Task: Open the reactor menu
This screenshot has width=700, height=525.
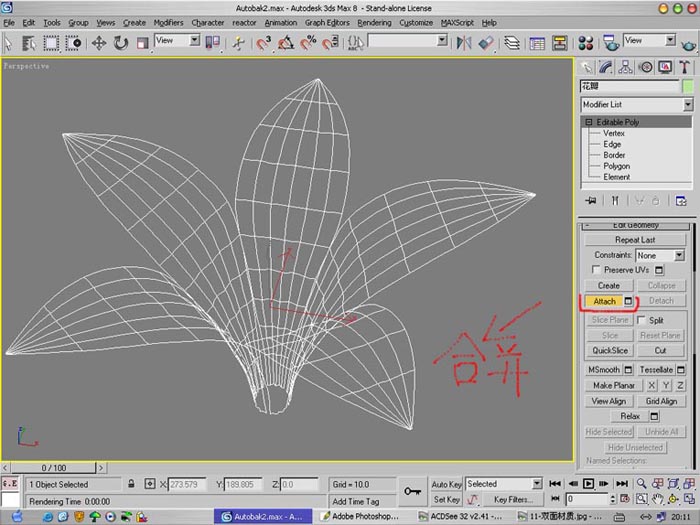Action: point(244,22)
